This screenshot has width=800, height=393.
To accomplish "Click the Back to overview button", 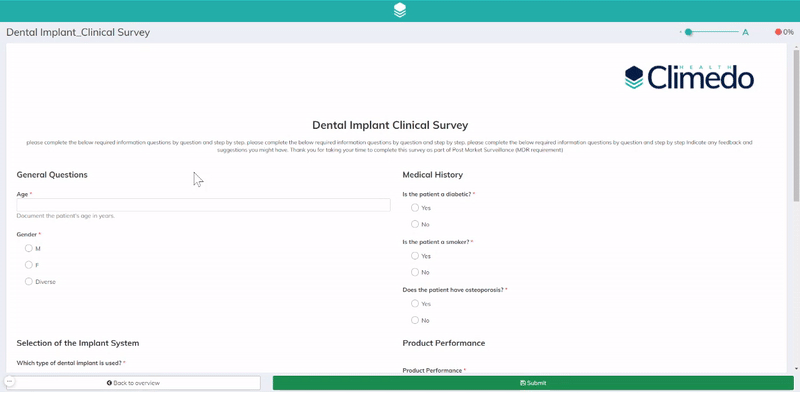I will point(133,383).
